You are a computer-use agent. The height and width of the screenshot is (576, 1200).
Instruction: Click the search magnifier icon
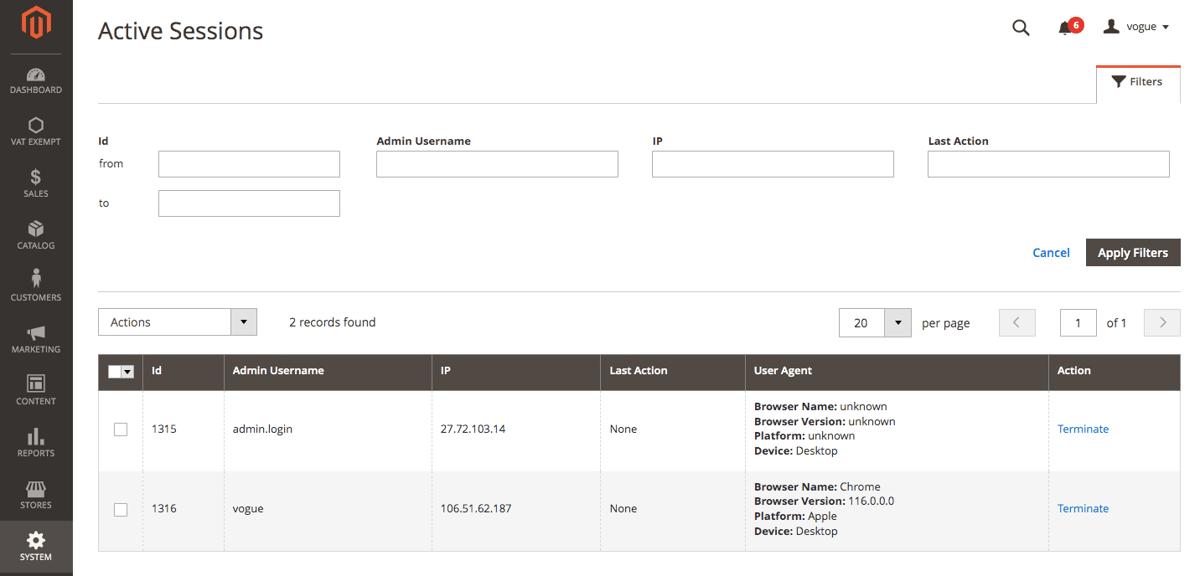pos(1020,28)
